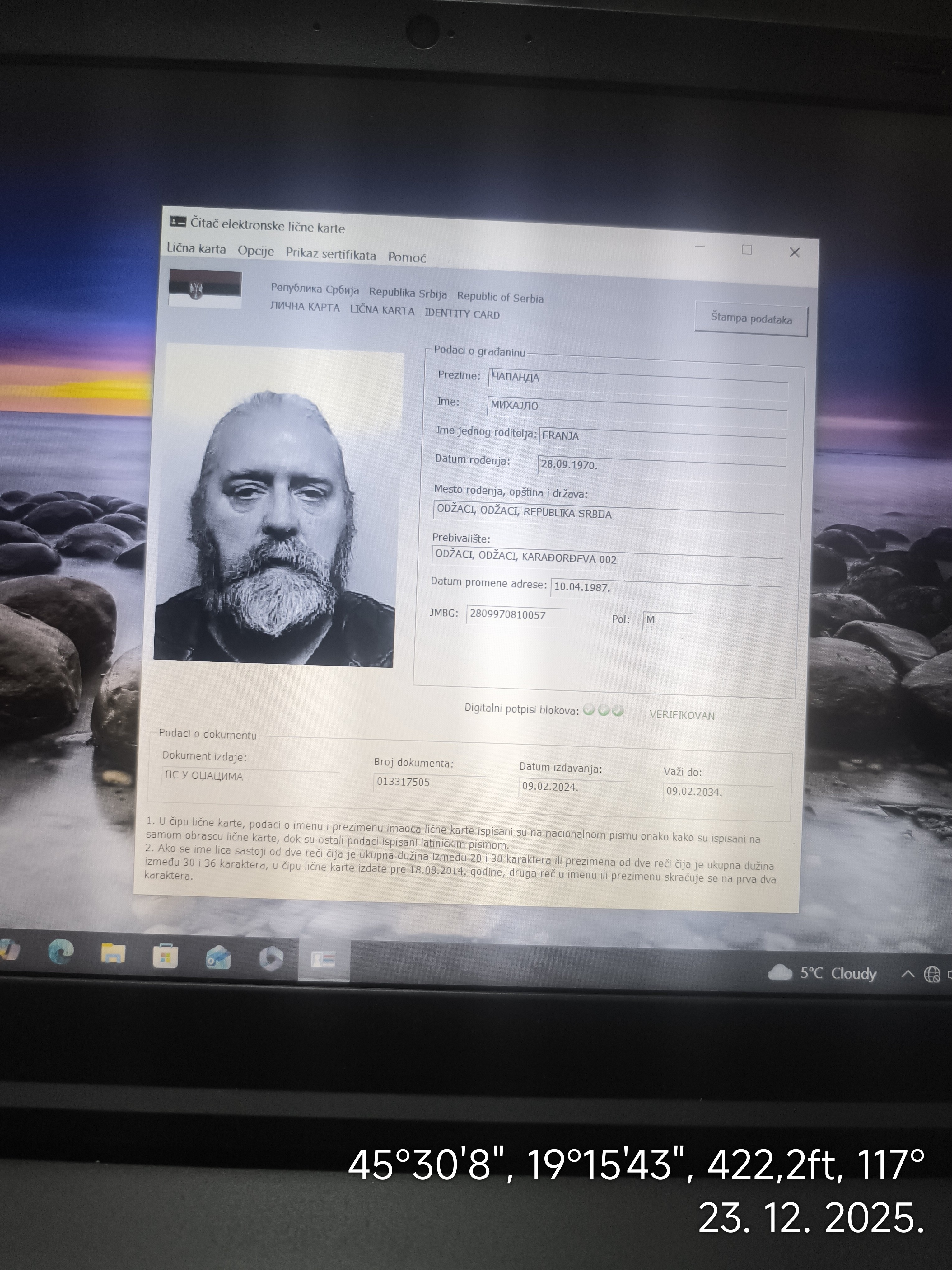Click the third green digital signature indicator
The width and height of the screenshot is (952, 1270).
click(618, 711)
